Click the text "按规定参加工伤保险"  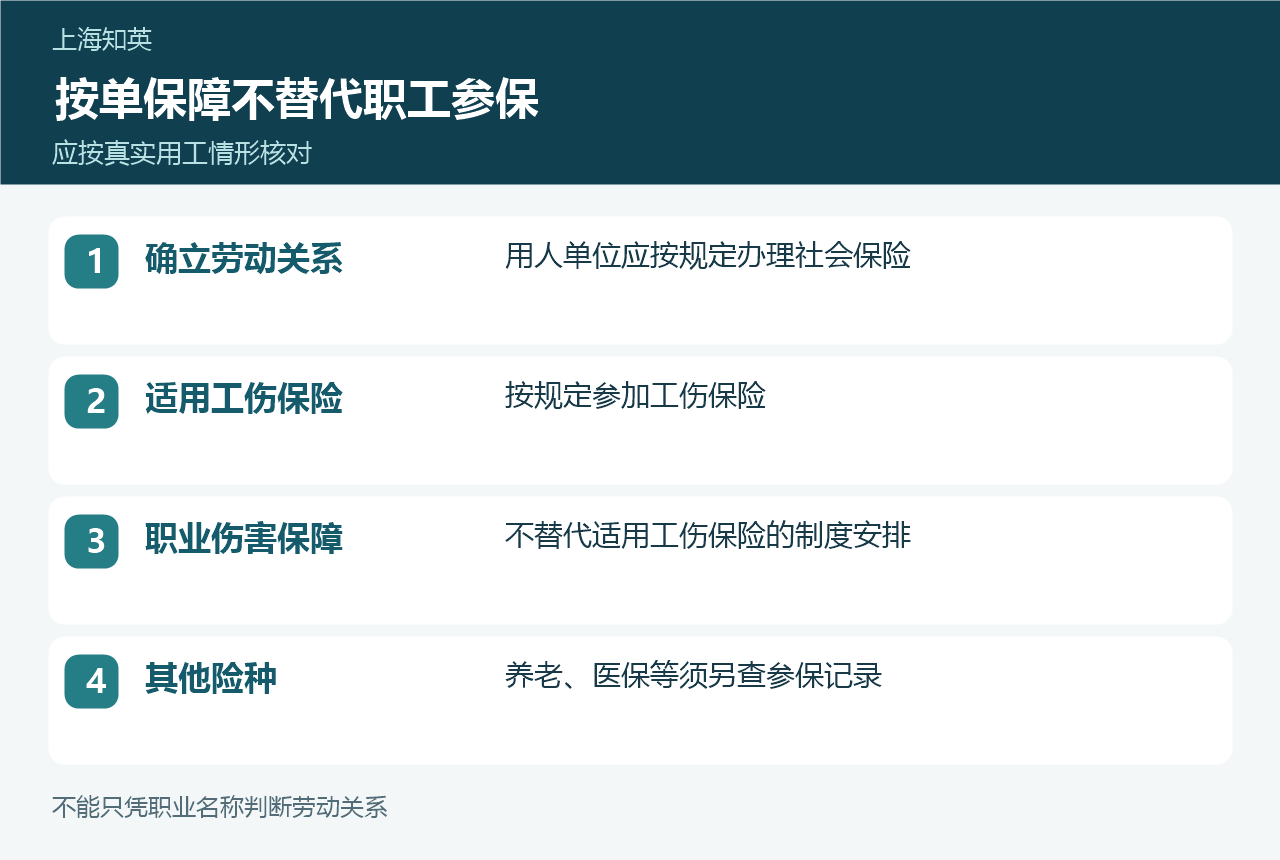coord(635,396)
